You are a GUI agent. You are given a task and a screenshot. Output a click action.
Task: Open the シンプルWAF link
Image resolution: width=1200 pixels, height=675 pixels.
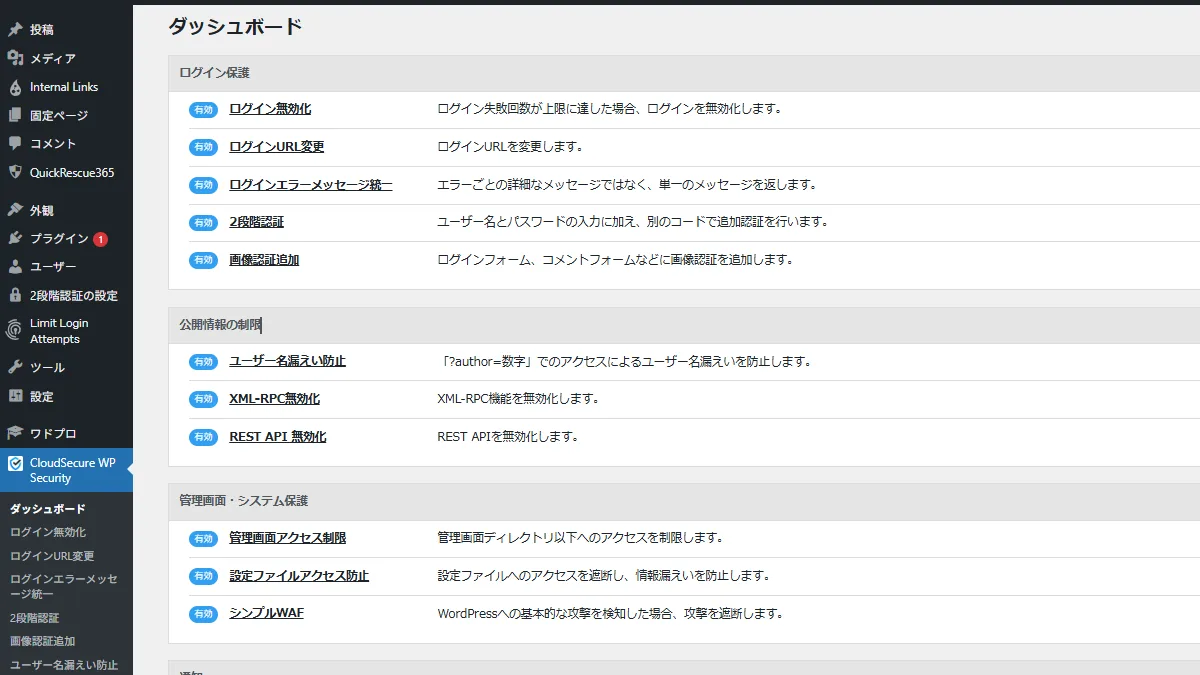click(267, 613)
